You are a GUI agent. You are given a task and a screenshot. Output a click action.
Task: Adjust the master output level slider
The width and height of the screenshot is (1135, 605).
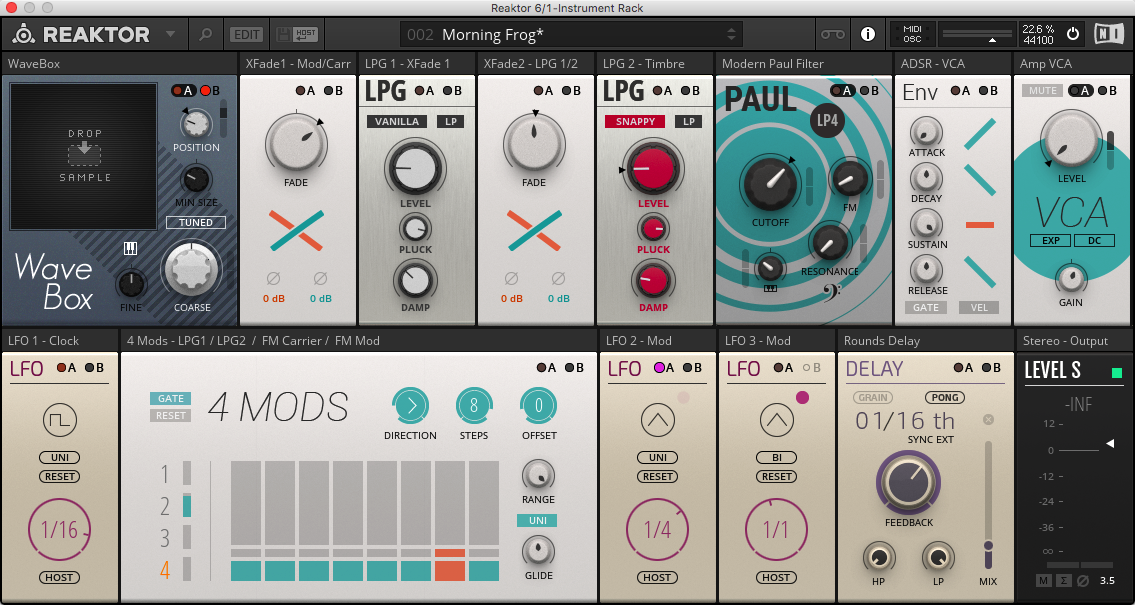[976, 35]
